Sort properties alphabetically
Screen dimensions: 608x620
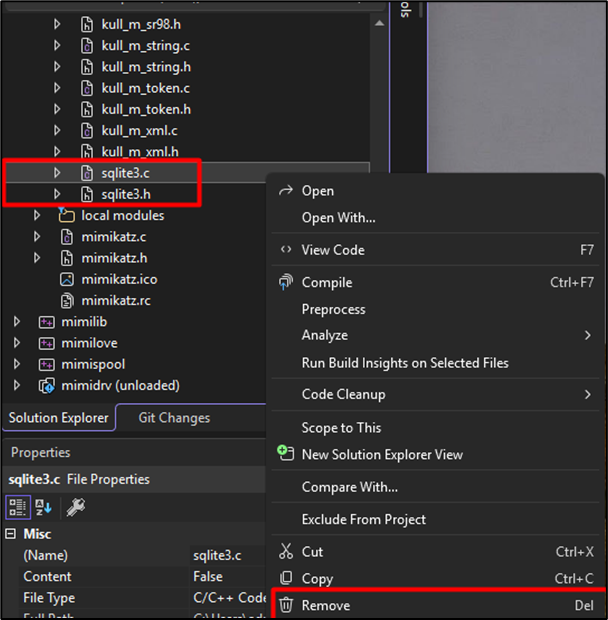[x=43, y=507]
